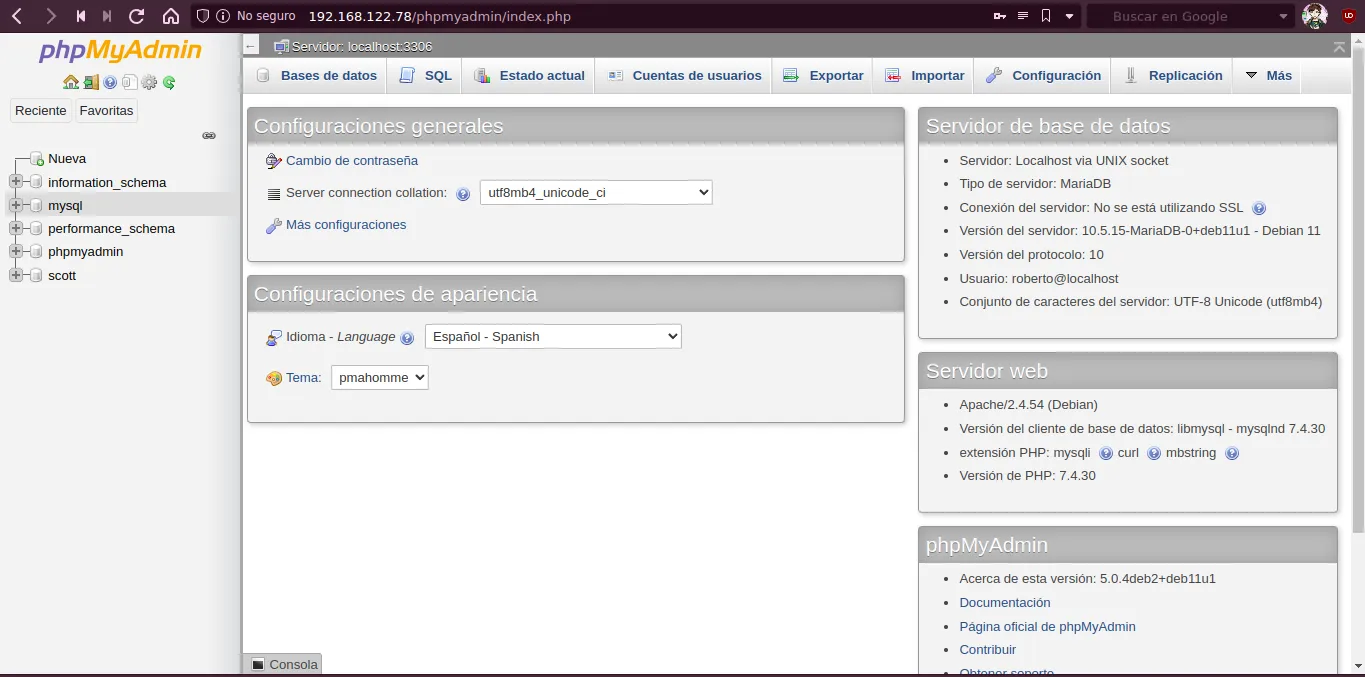Click the MariaDB documentation pages icon in sidebar

coord(130,83)
